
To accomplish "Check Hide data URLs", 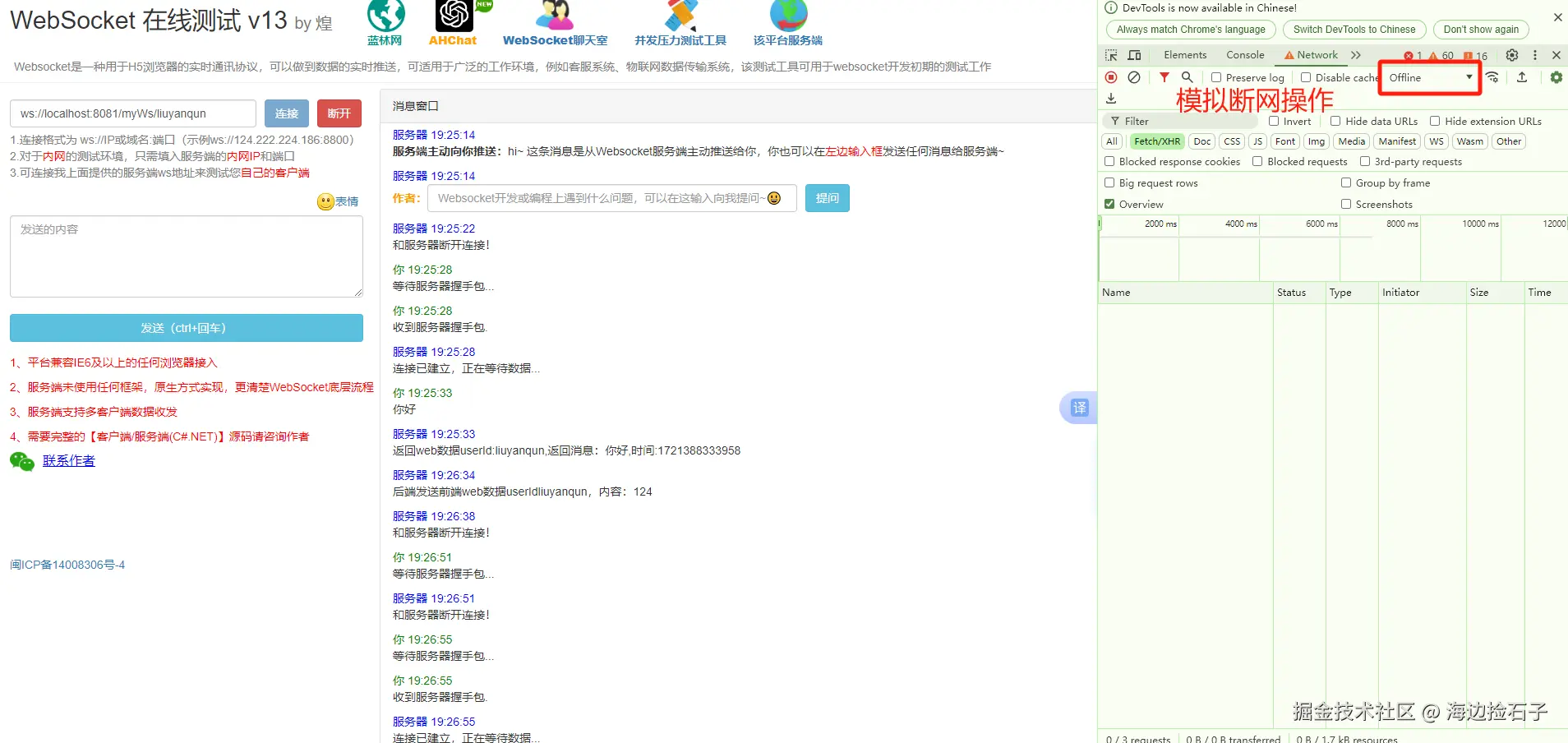I will click(1335, 121).
